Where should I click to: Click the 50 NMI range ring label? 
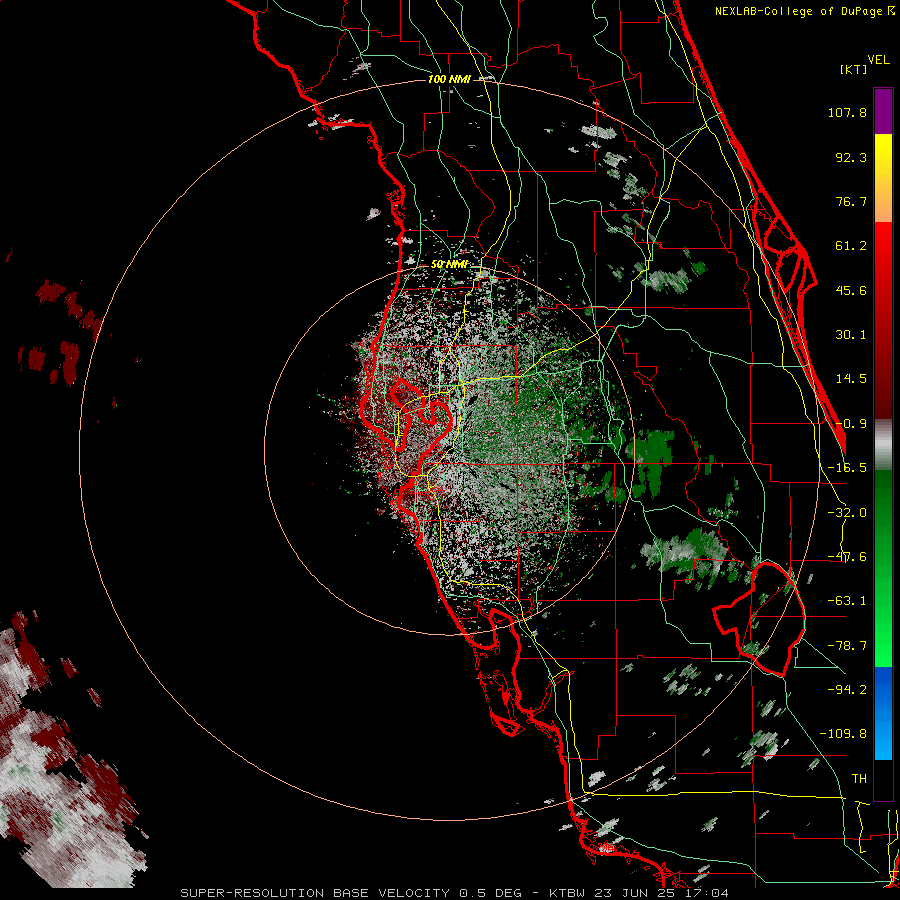coord(449,264)
